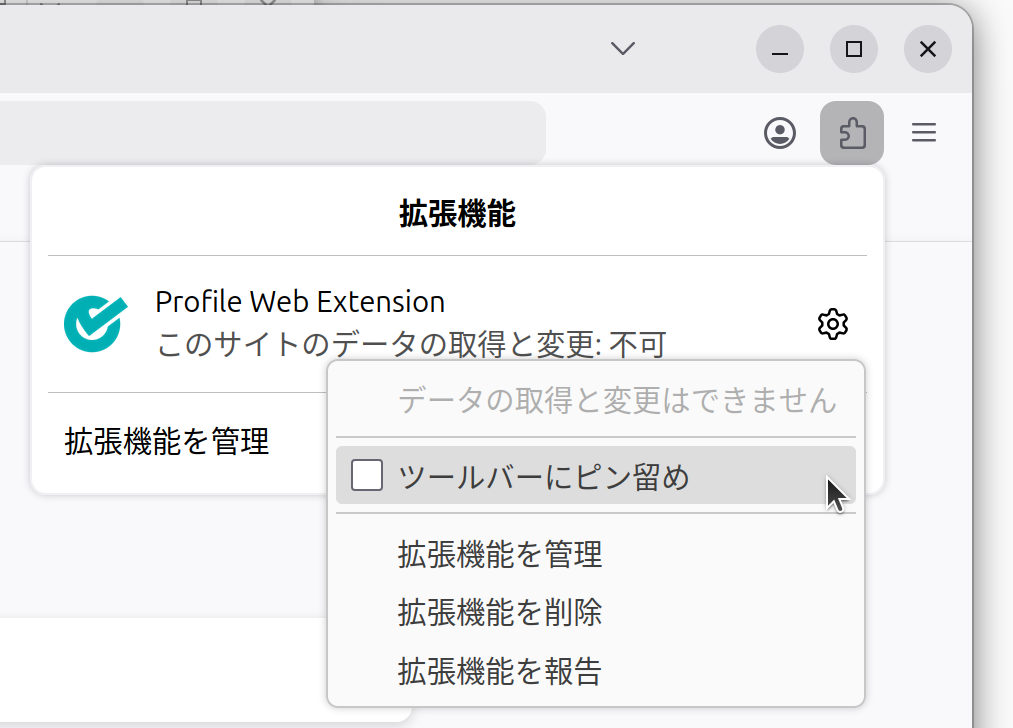
Task: Focus the address bar field
Action: pos(270,132)
